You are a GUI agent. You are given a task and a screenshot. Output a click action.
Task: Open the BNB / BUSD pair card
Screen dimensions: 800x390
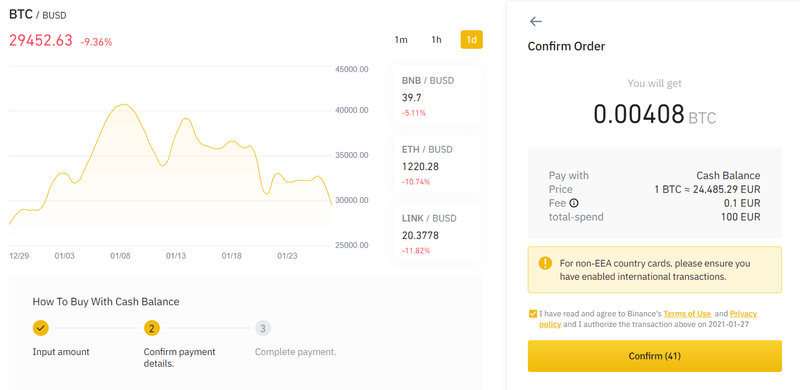[x=437, y=95]
